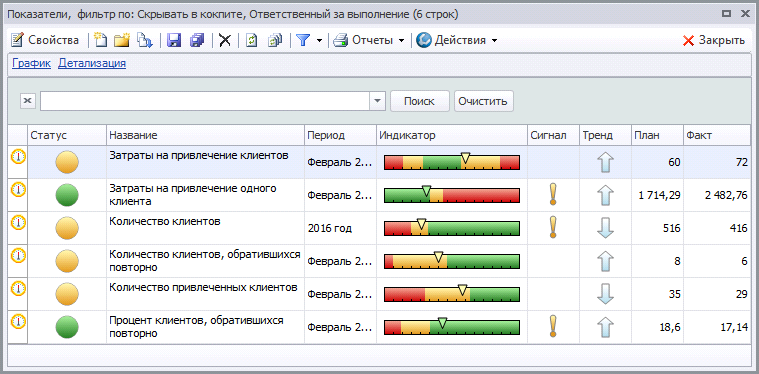Click the Очистить clear button

click(483, 101)
